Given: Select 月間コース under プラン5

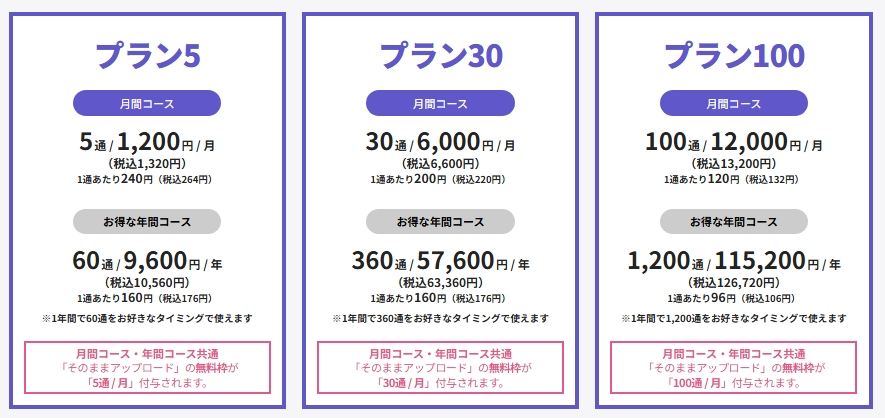Looking at the screenshot, I should [x=147, y=103].
